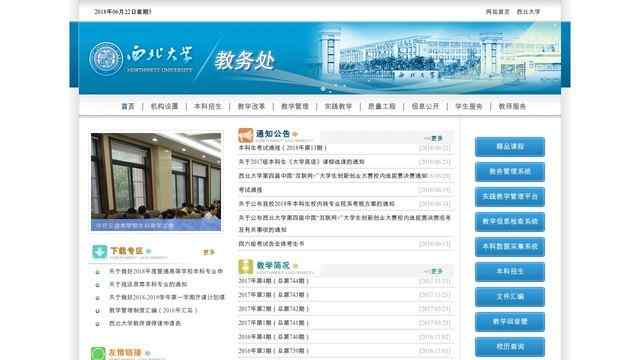Image resolution: width=640 pixels, height=360 pixels.
Task: Open the 实践教学 navigation menu
Action: click(x=338, y=107)
